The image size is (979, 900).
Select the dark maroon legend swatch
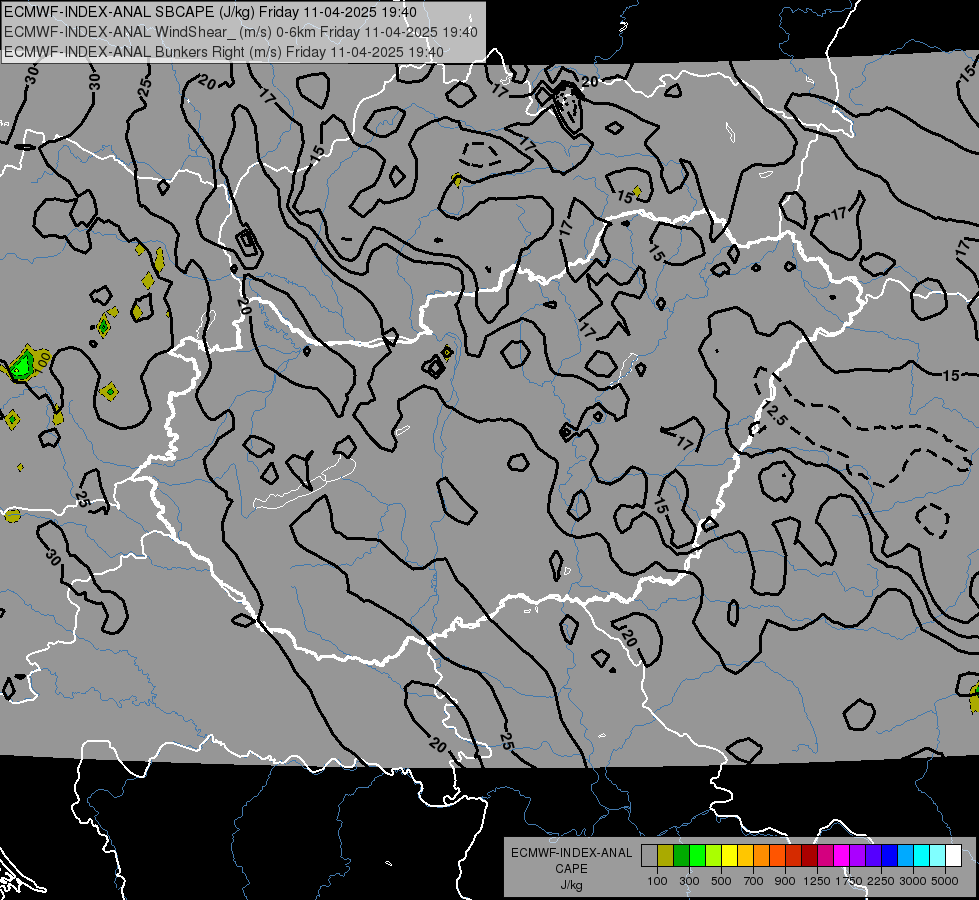pyautogui.click(x=809, y=856)
